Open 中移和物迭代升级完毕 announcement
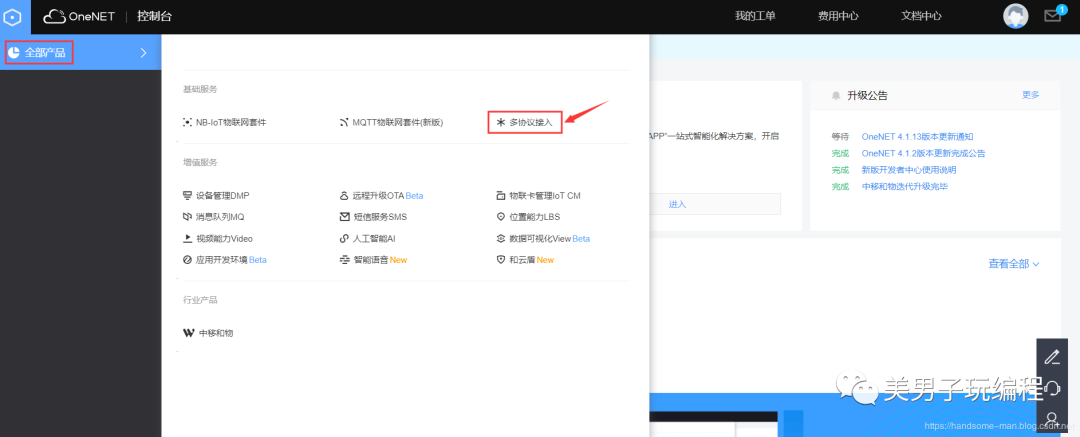This screenshot has width=1080, height=437. 904,186
